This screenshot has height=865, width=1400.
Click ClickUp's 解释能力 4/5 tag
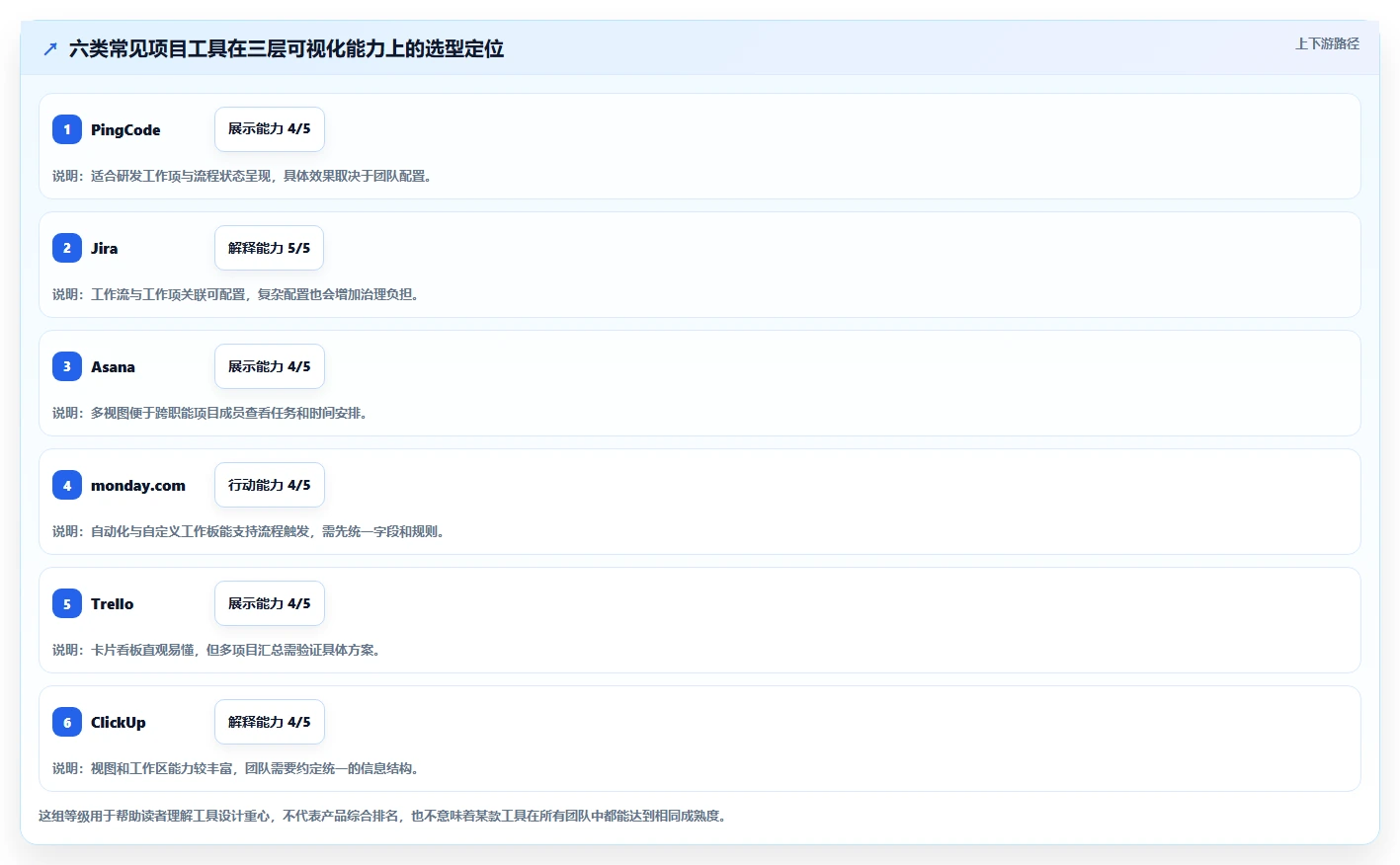pos(270,722)
